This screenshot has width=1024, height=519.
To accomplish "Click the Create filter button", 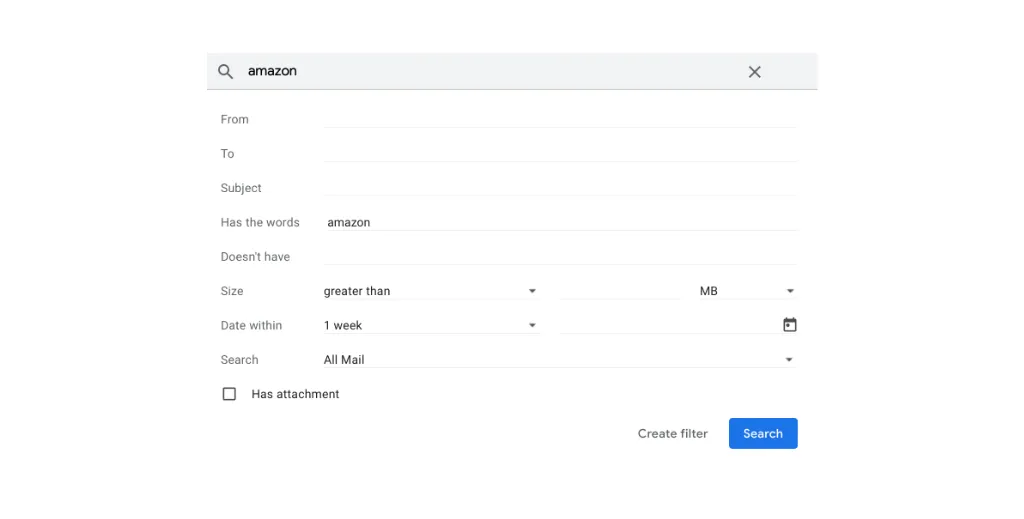I will click(673, 433).
